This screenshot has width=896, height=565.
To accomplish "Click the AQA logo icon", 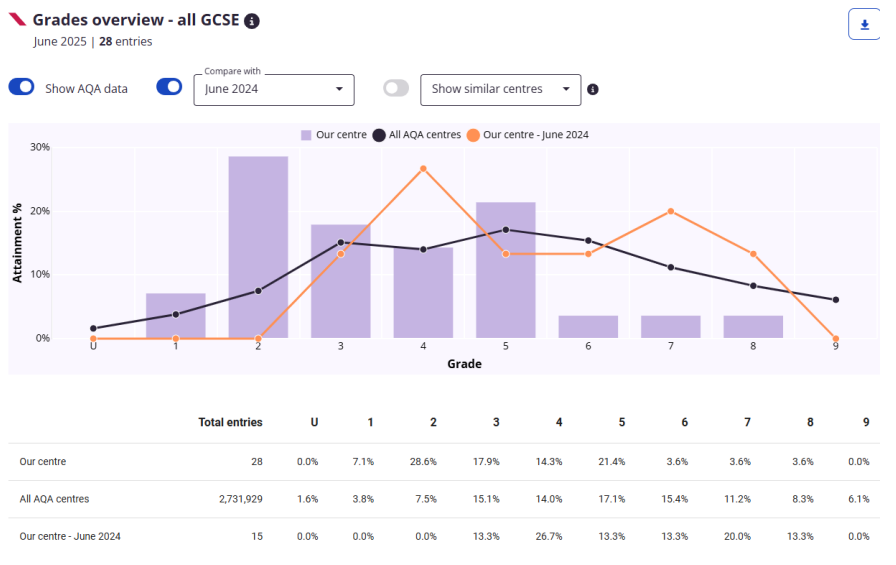I will pos(17,20).
